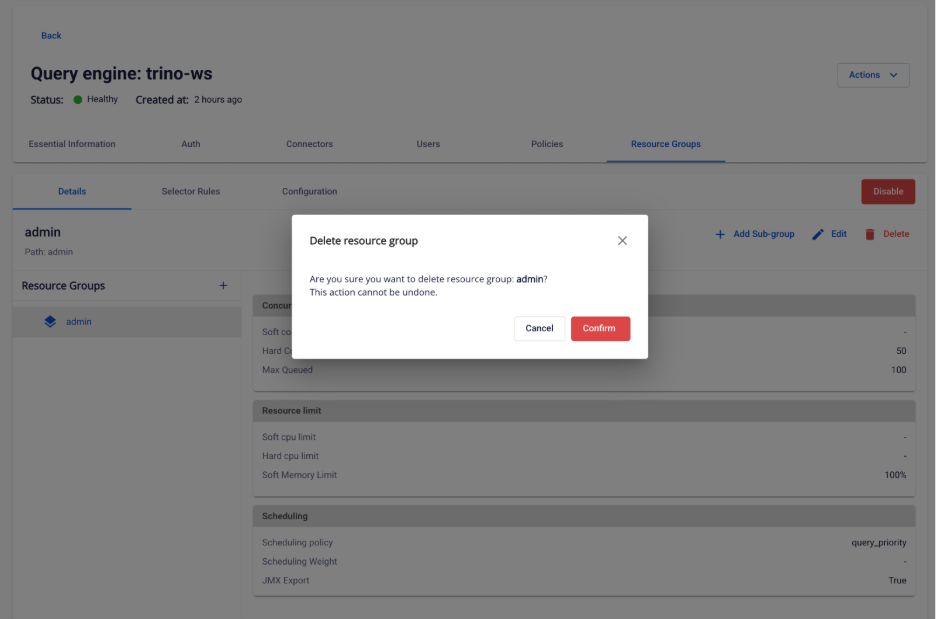Viewport: 936px width, 619px height.
Task: Click the Hard concurrency value 50
Action: click(x=901, y=351)
